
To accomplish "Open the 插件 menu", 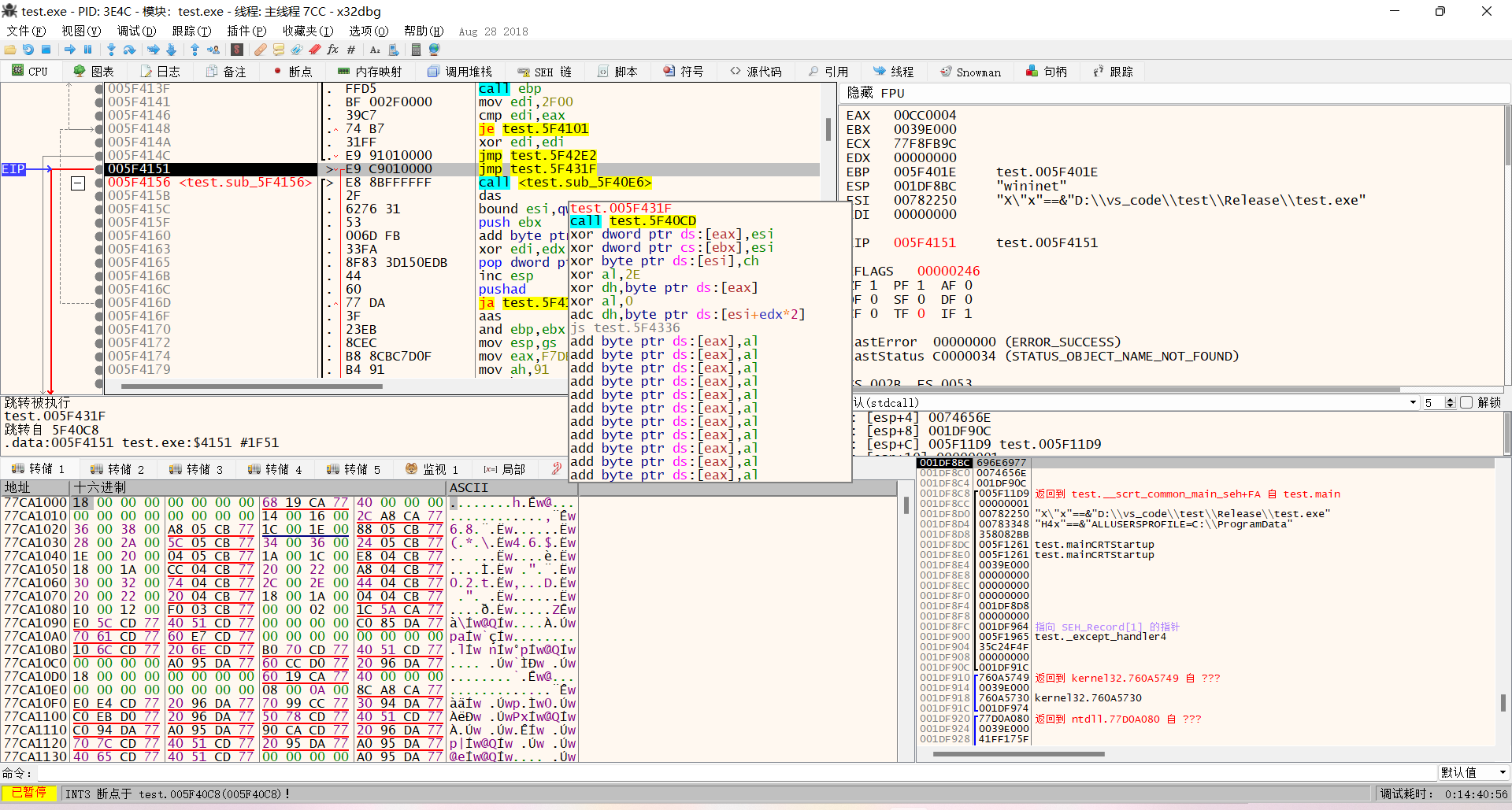I will click(246, 31).
